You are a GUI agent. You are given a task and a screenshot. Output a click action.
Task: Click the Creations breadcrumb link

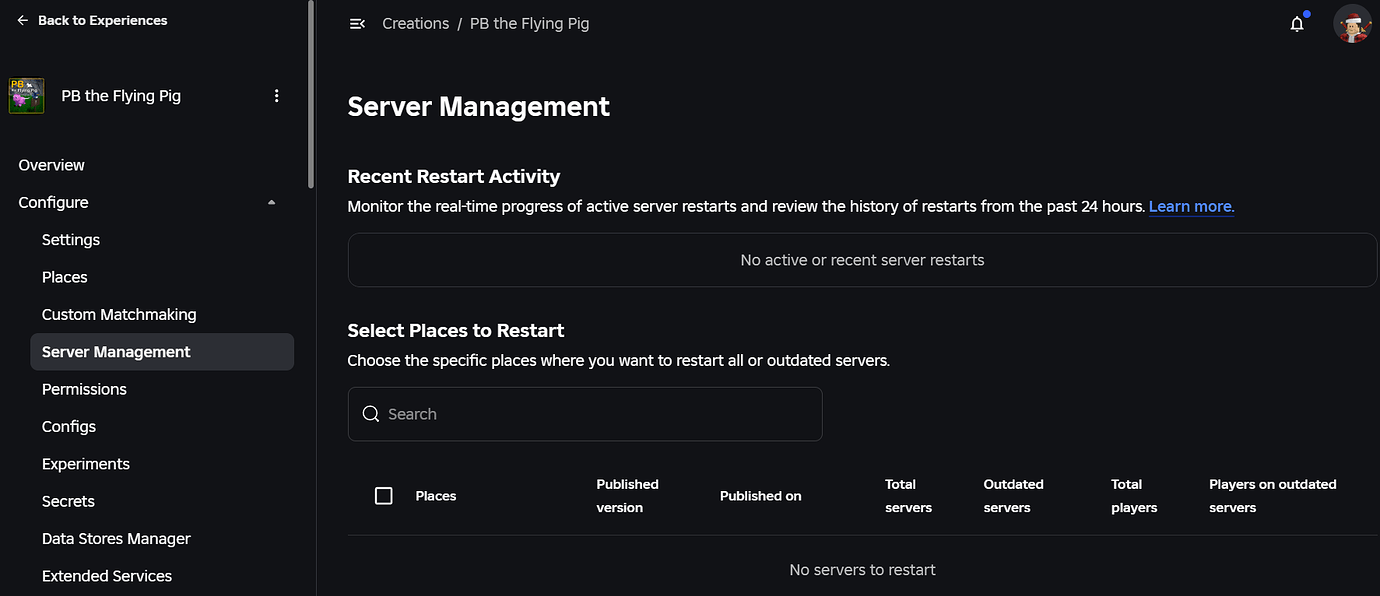[416, 24]
